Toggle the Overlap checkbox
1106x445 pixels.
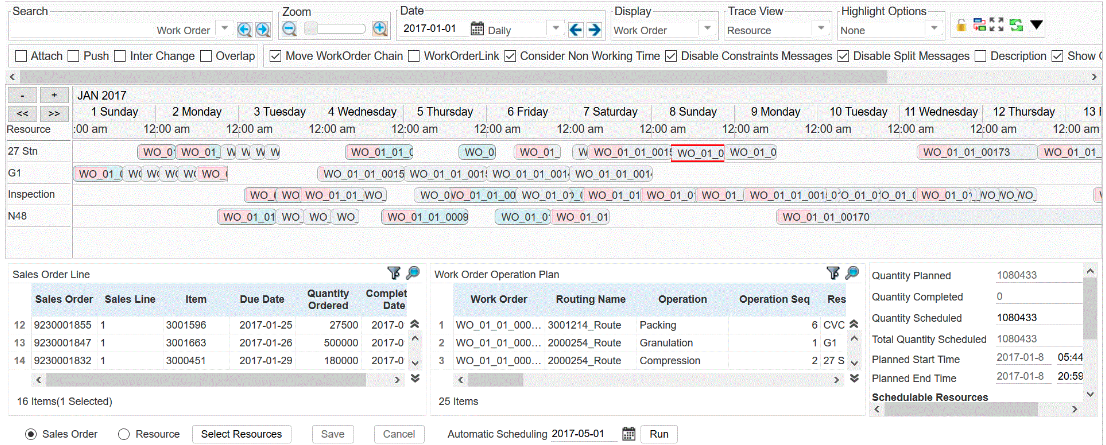tap(206, 56)
